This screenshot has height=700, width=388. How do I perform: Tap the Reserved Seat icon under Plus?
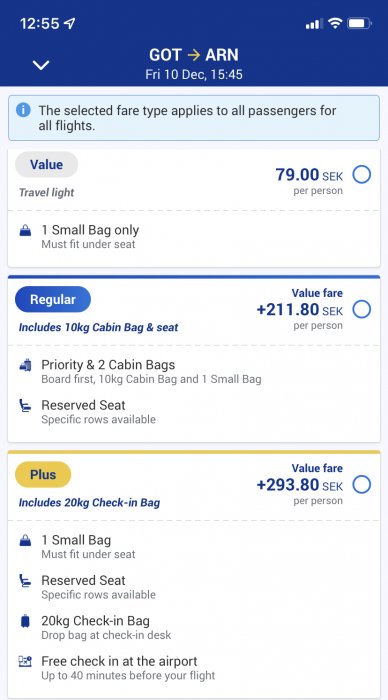pos(25,581)
